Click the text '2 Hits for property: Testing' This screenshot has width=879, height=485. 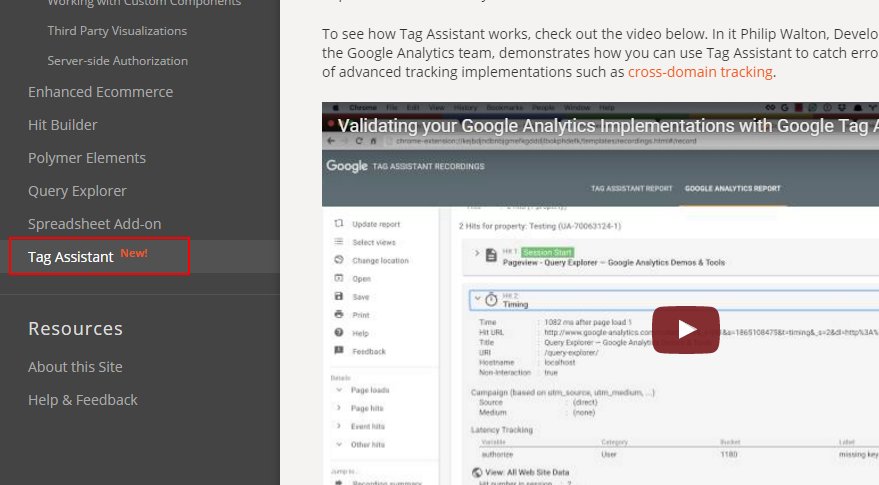[x=507, y=226]
